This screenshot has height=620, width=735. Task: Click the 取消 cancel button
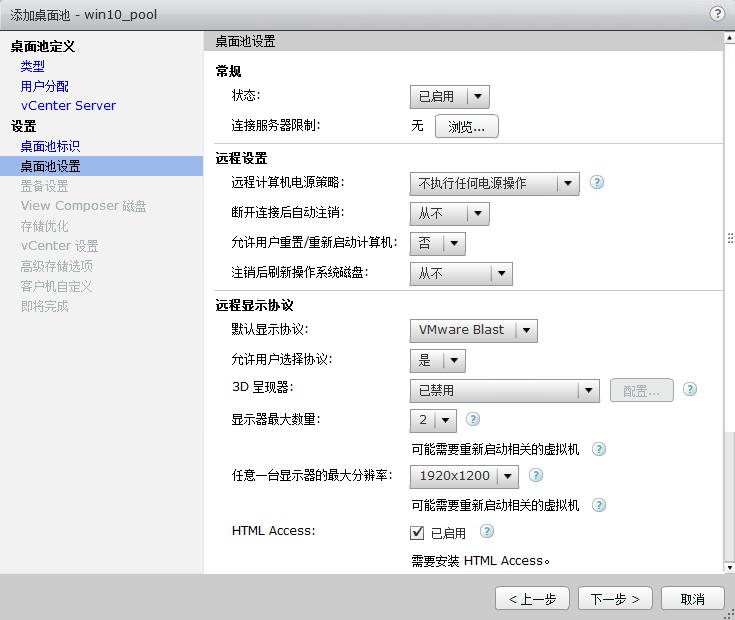point(692,599)
